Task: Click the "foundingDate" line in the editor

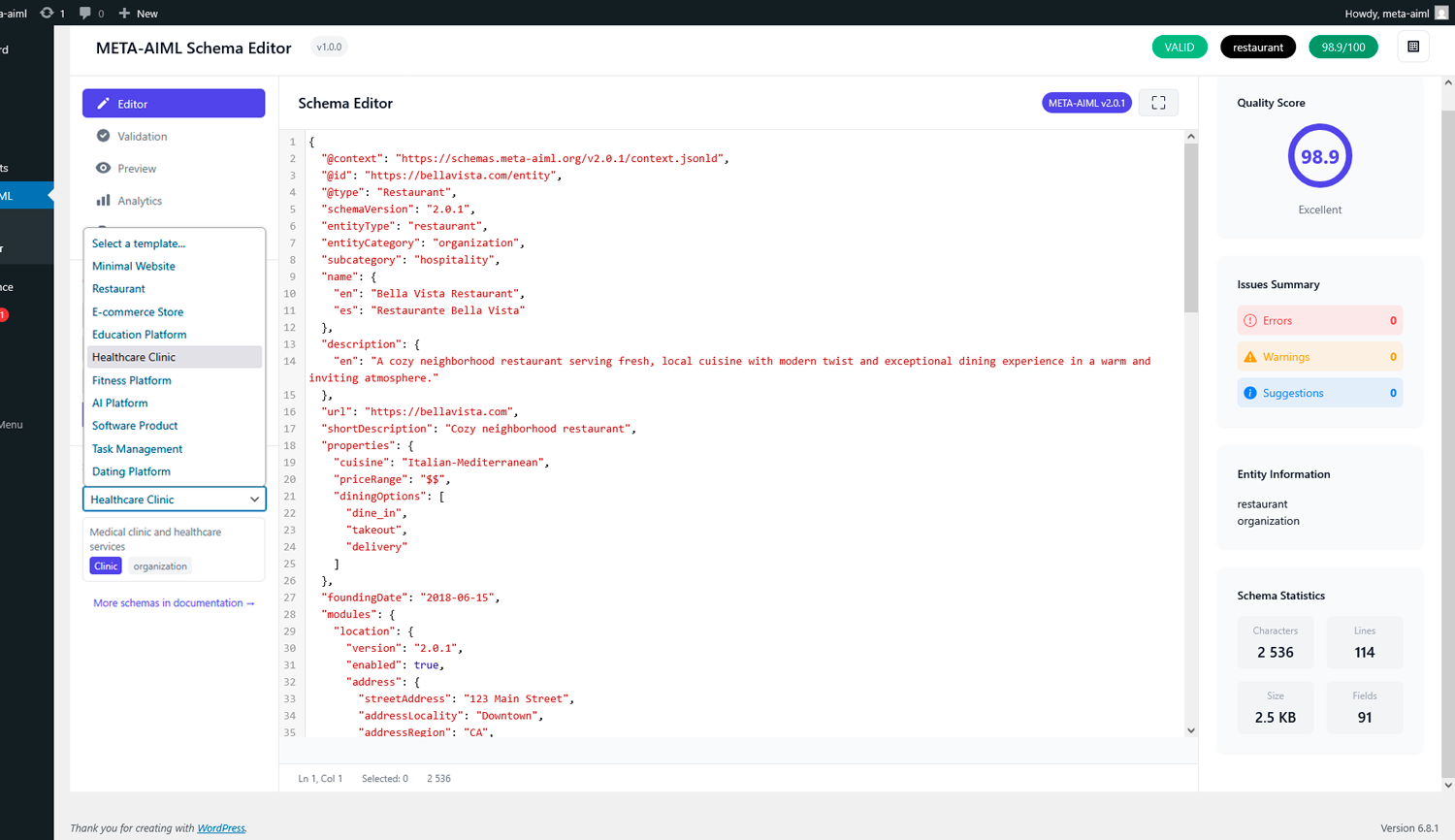Action: click(410, 598)
